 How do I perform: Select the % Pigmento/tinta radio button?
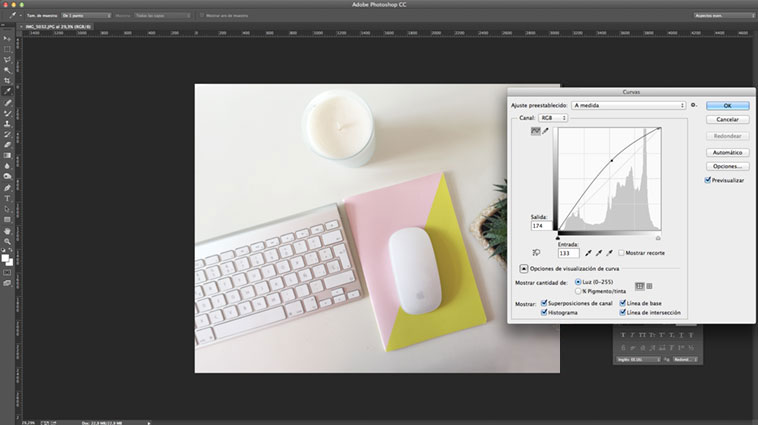(x=577, y=291)
